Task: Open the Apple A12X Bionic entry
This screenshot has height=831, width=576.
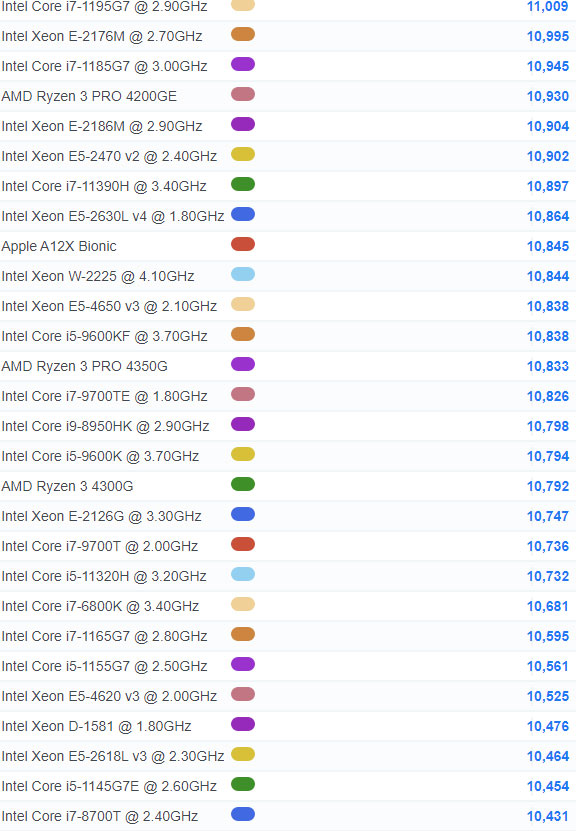Action: pyautogui.click(x=59, y=246)
